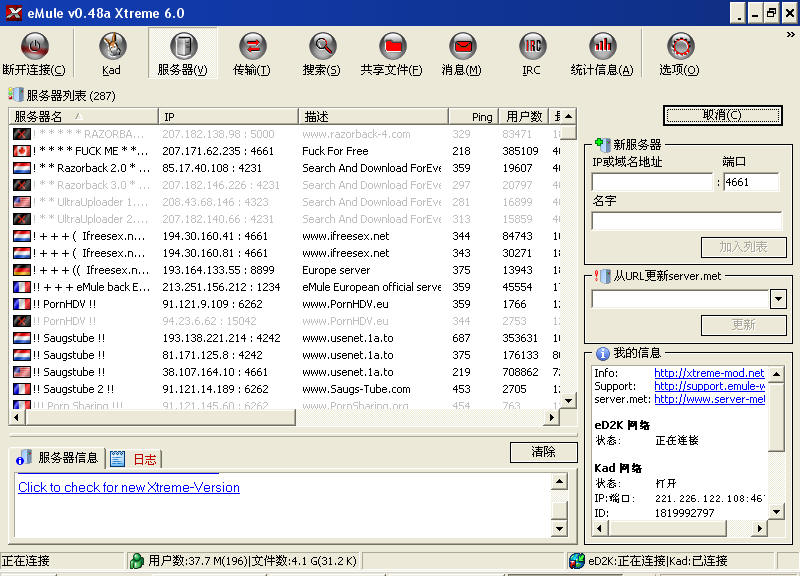Viewport: 800px width, 576px height.
Task: Click My Info panel scroll up arrow
Action: [776, 374]
